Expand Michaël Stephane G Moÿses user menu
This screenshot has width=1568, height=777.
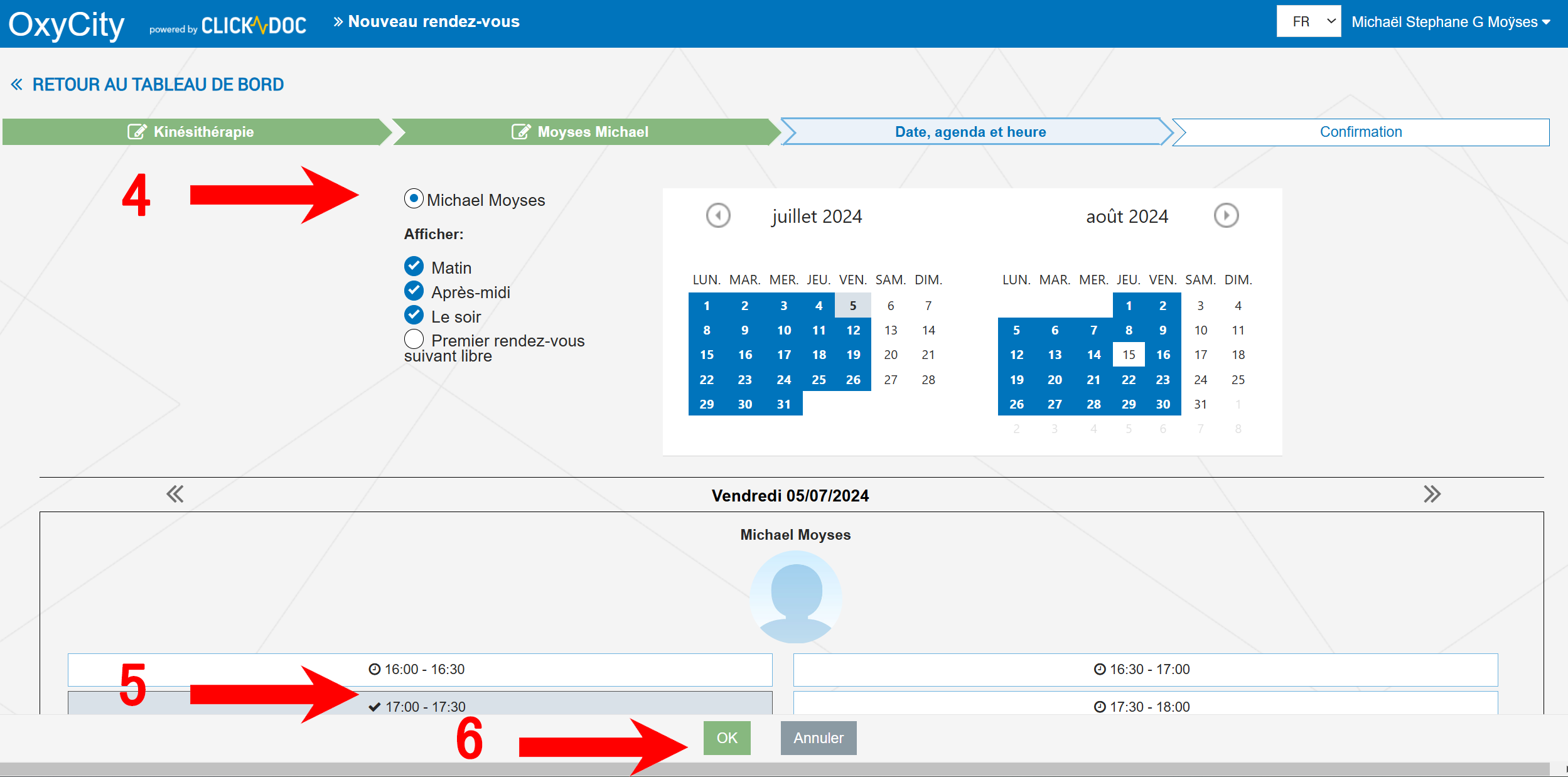tap(1451, 22)
